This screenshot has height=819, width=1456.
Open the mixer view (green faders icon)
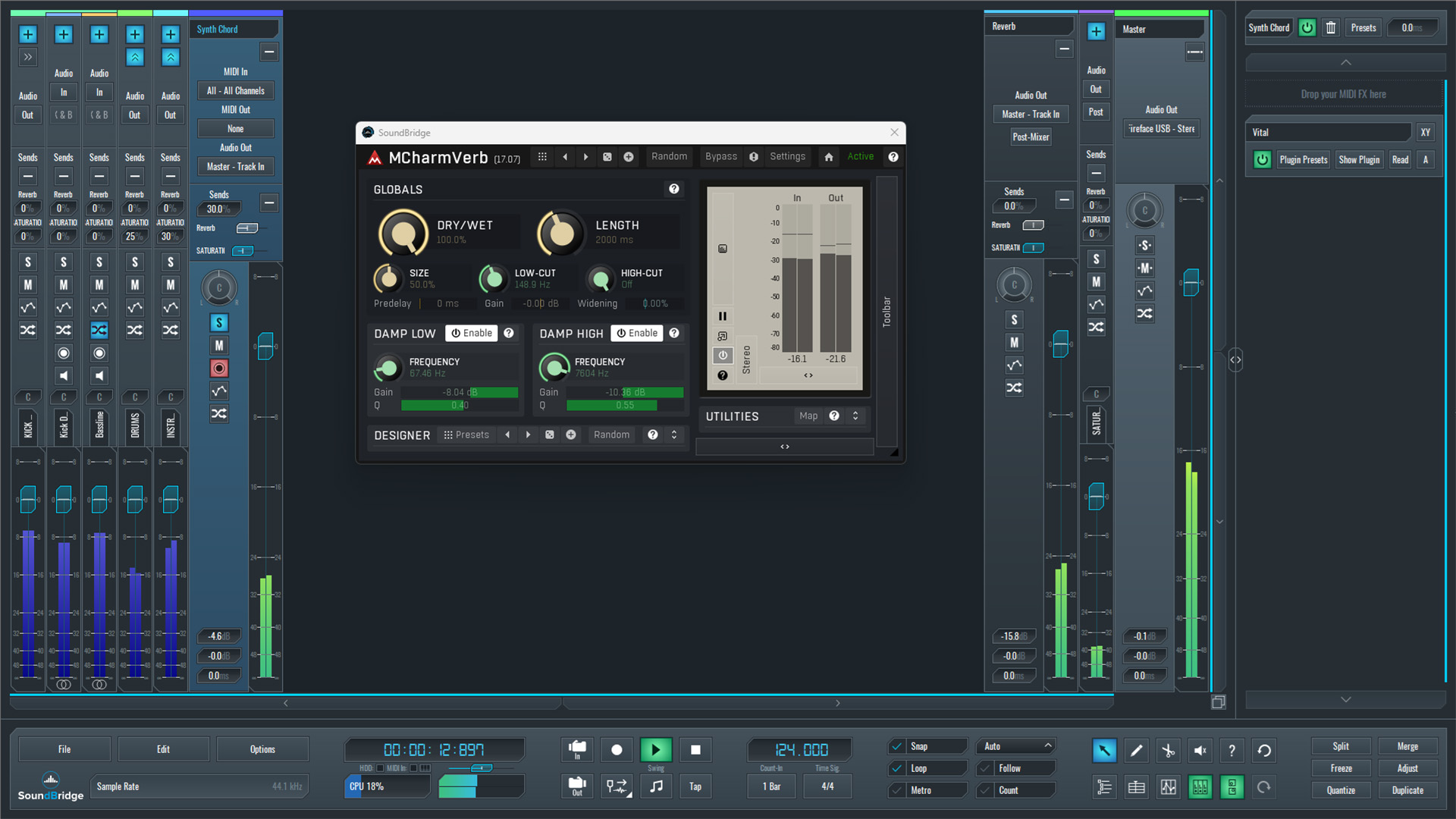tap(1200, 787)
